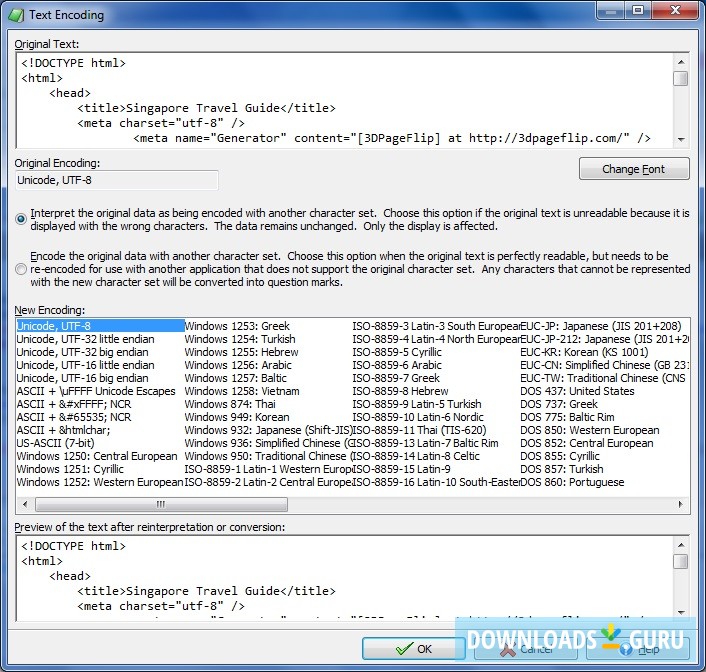Screen dimensions: 706x672
Task: Select DOS 437: United States
Action: [x=577, y=391]
